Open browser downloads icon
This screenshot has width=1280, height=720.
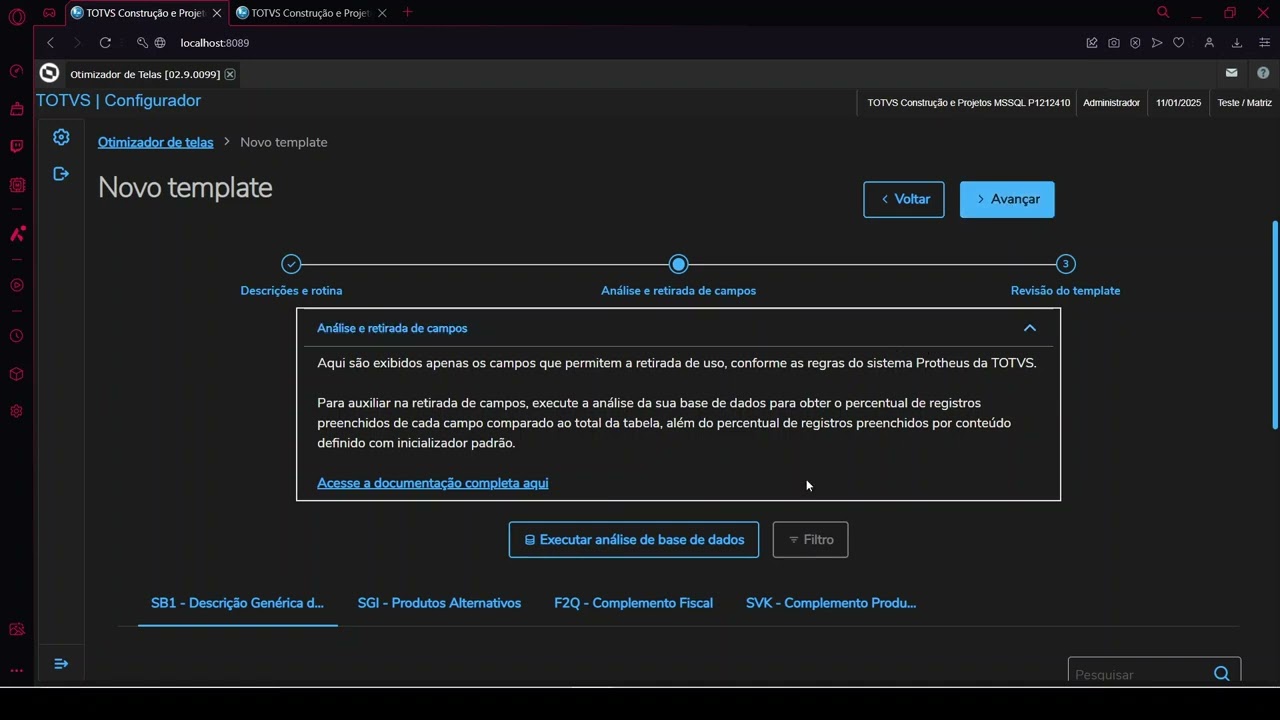pos(1237,43)
